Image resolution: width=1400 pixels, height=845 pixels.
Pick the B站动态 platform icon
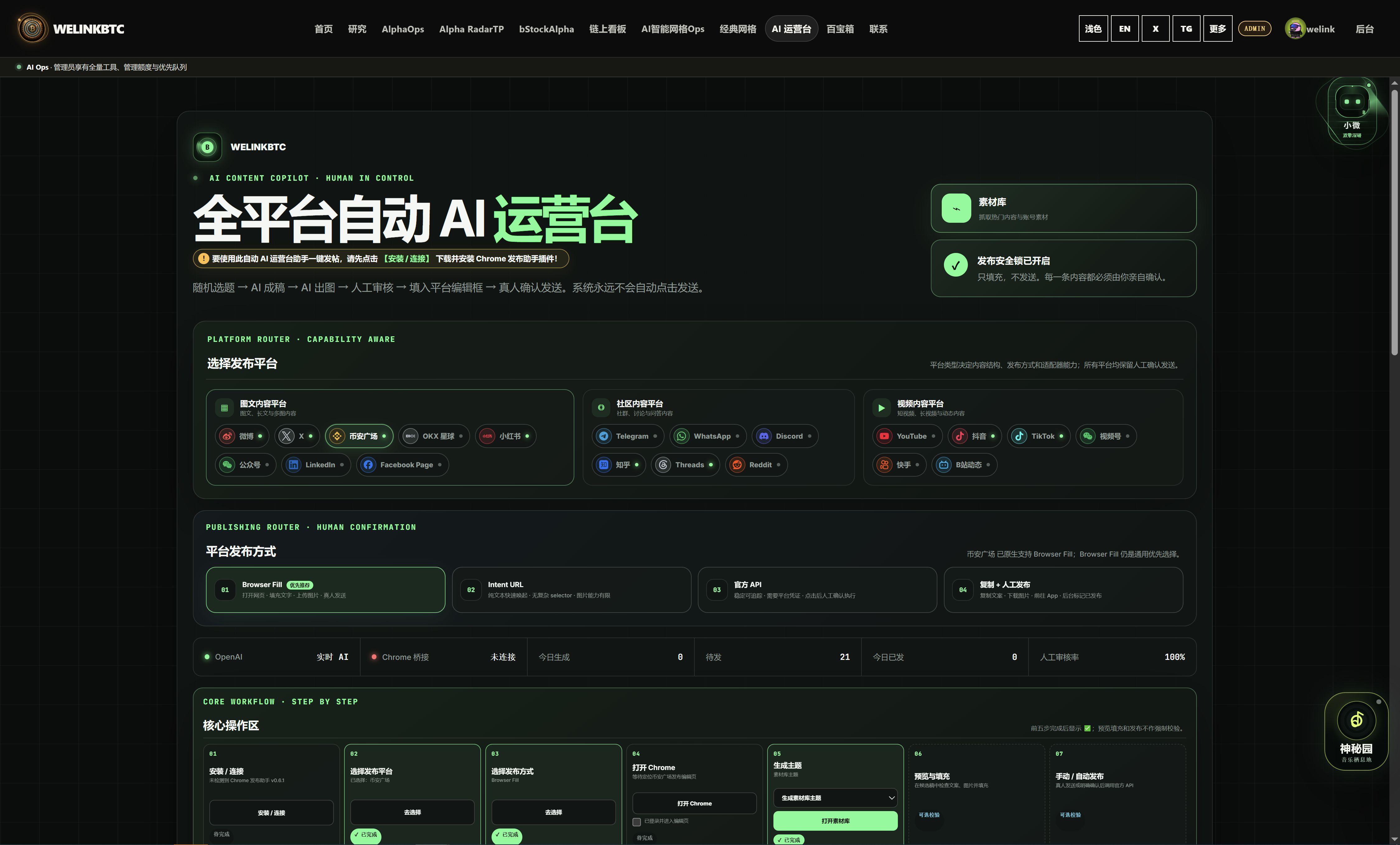(944, 465)
